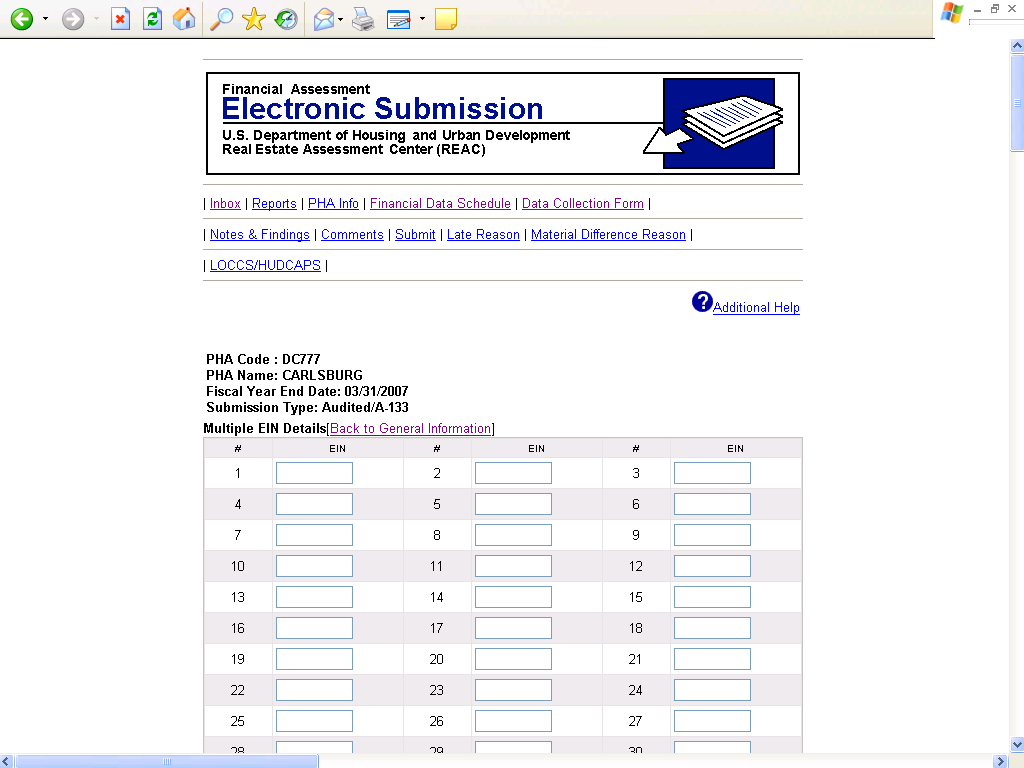Focus the EIN input field number 1

point(314,473)
